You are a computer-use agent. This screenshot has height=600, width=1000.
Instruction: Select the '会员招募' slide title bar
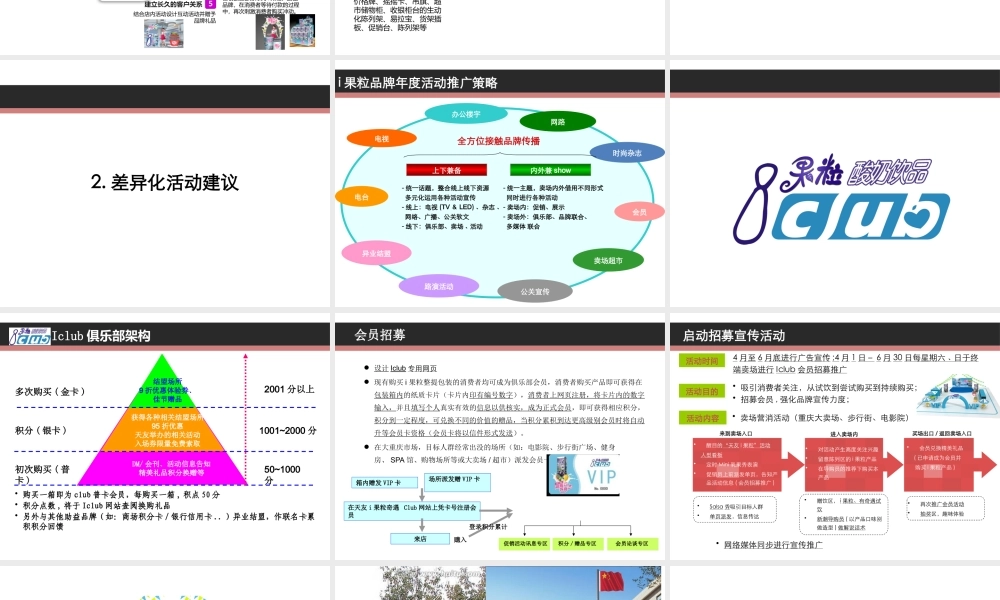(x=499, y=335)
